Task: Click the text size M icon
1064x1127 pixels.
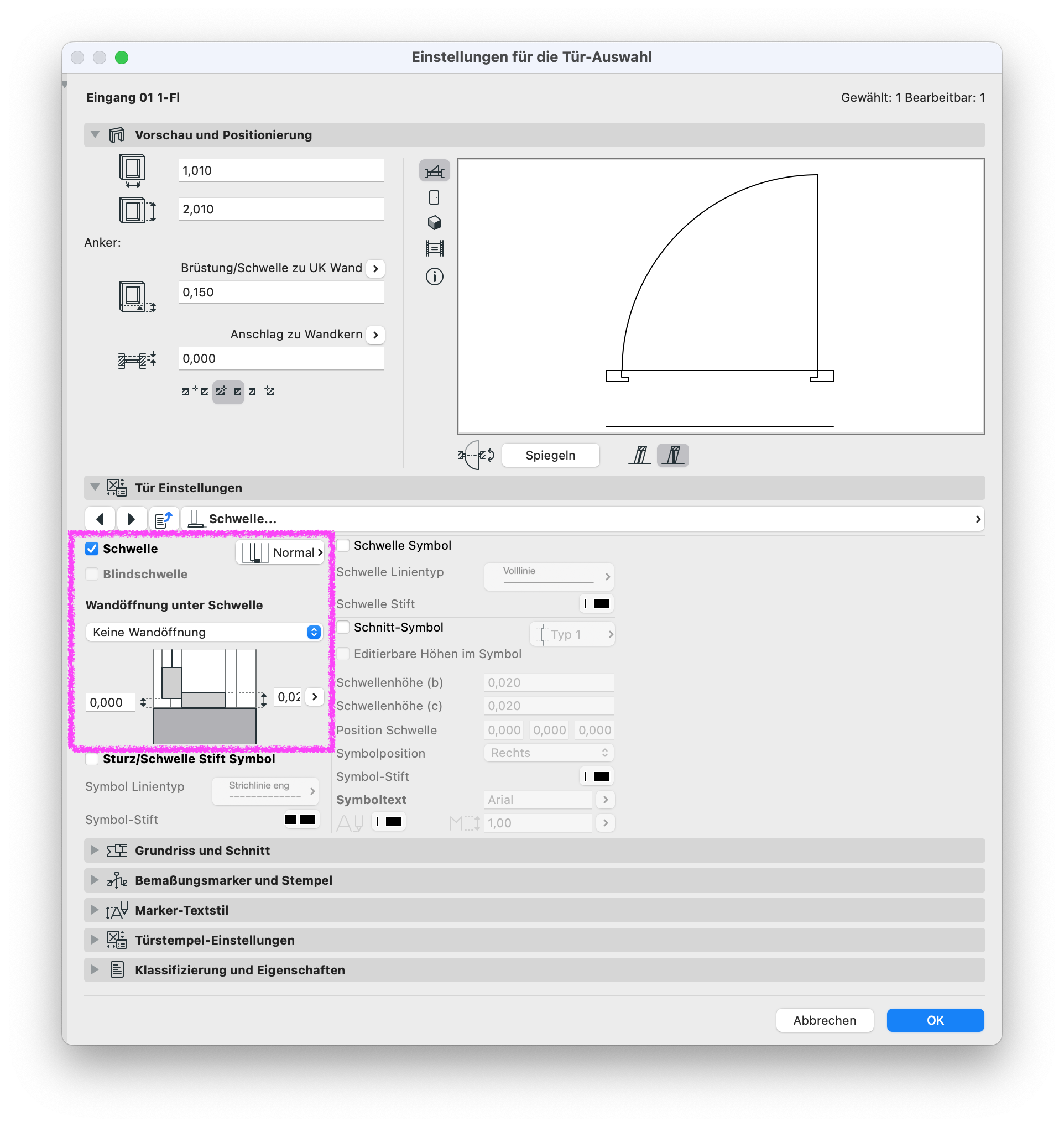Action: [x=465, y=822]
